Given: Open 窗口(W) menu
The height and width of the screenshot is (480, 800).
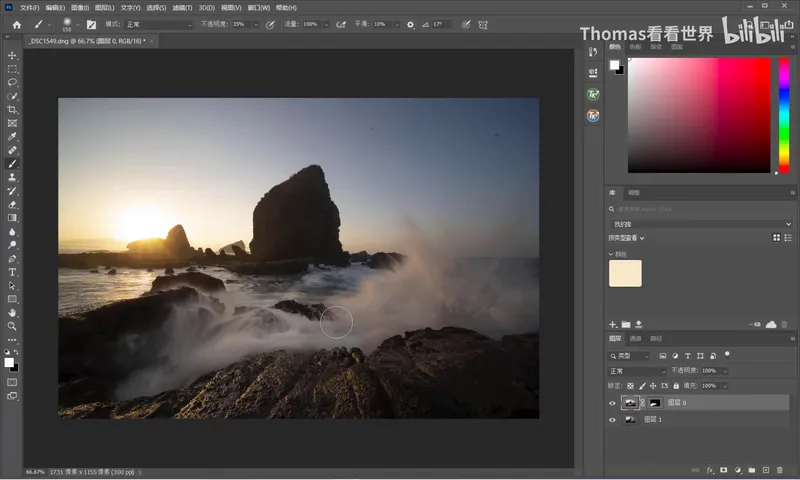Looking at the screenshot, I should [x=259, y=8].
